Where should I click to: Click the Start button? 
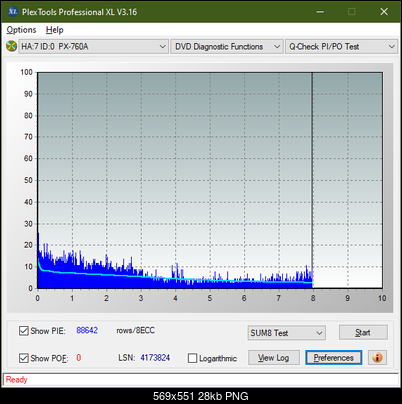click(x=363, y=332)
